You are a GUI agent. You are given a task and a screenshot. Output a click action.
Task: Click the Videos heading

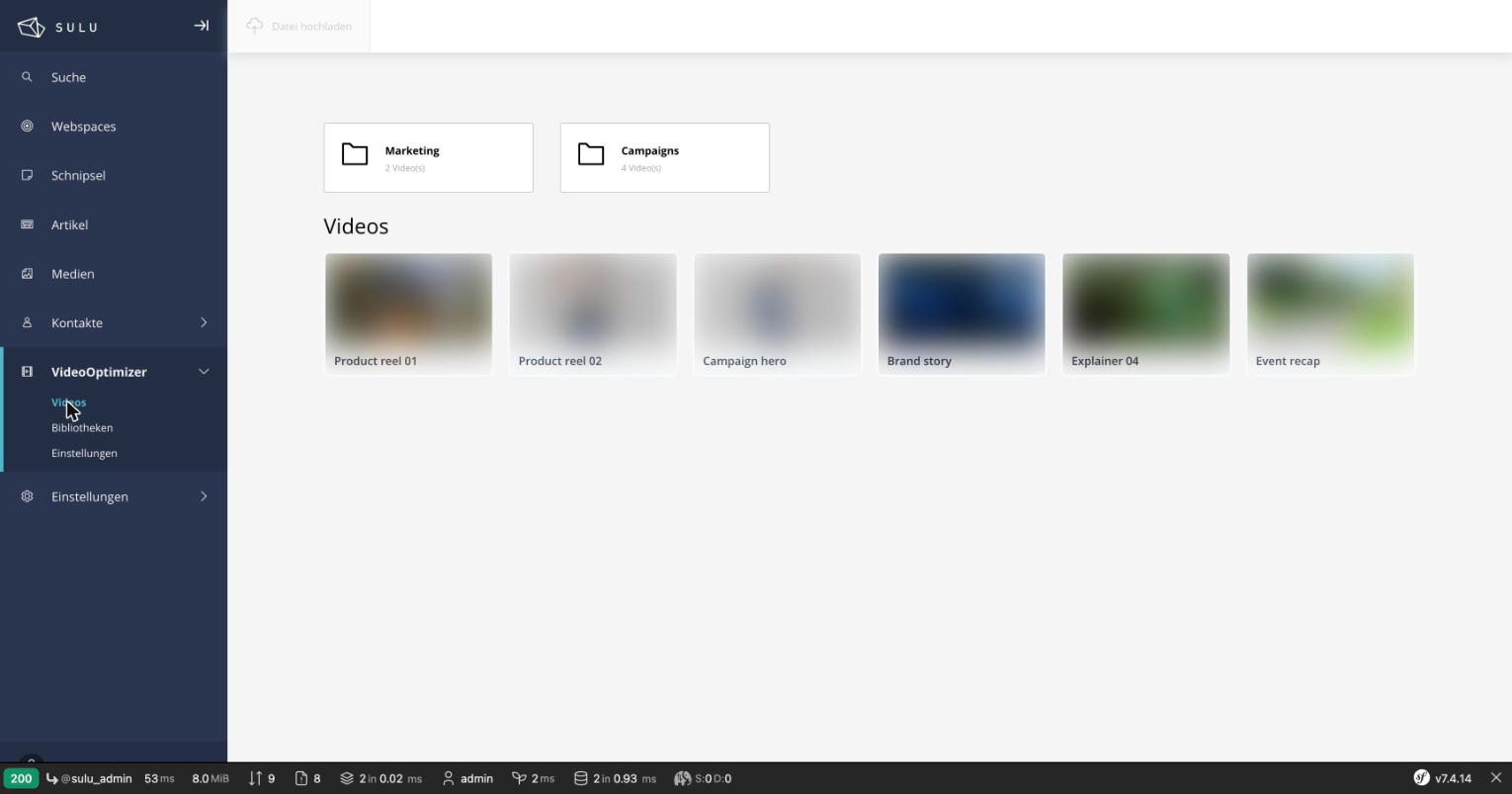click(356, 226)
